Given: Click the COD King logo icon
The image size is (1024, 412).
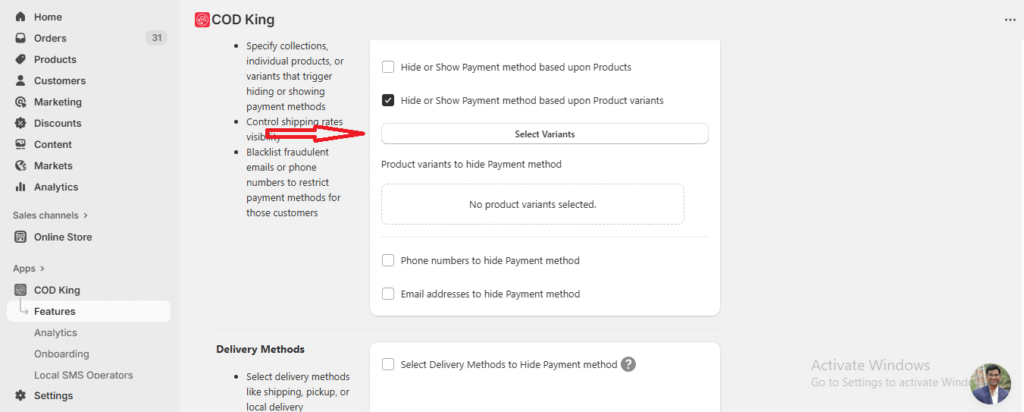Looking at the screenshot, I should click(x=202, y=19).
